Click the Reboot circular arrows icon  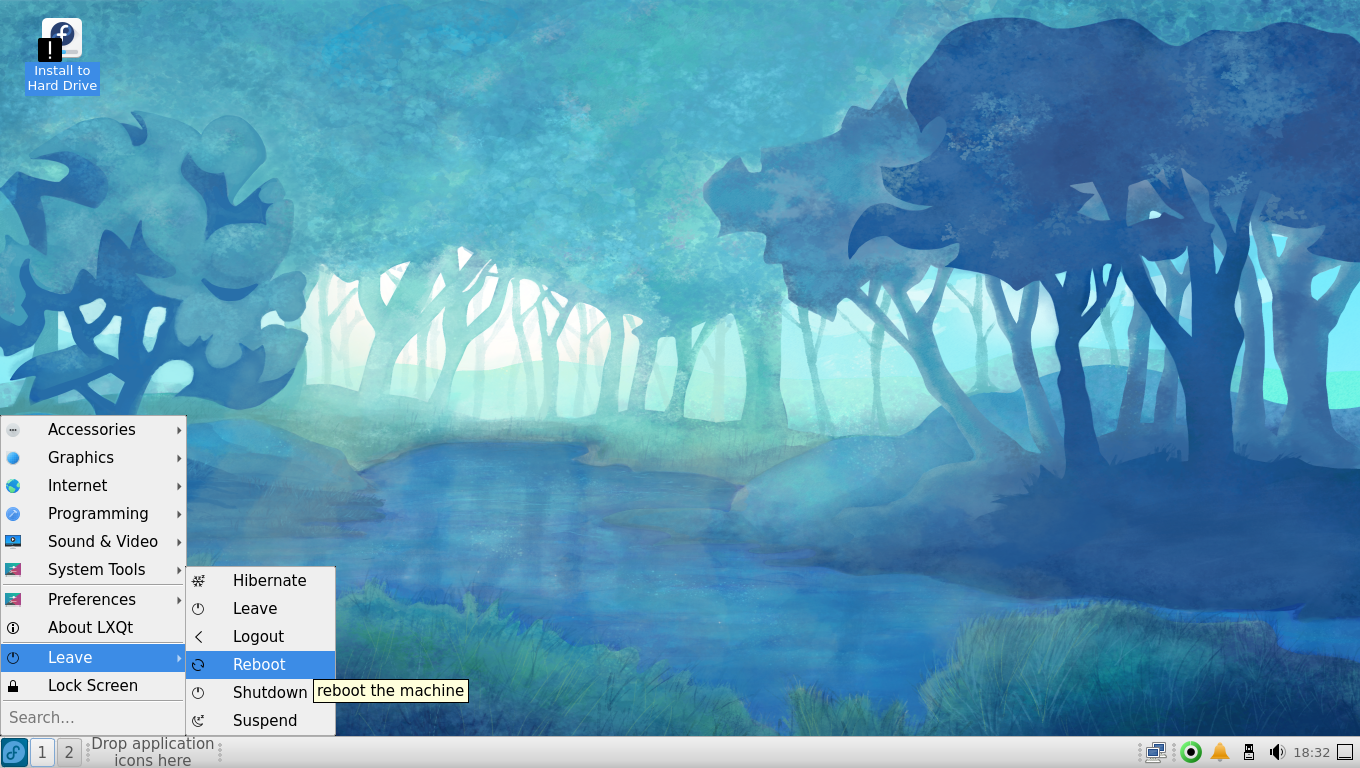pyautogui.click(x=198, y=664)
